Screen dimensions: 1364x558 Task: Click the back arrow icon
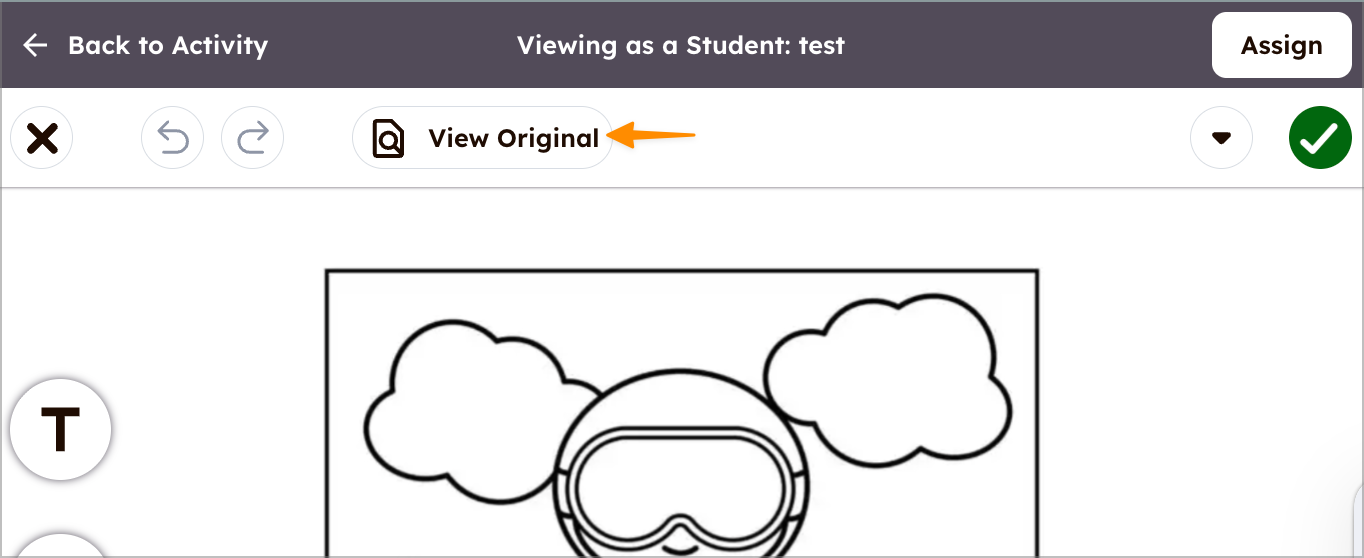pos(35,45)
